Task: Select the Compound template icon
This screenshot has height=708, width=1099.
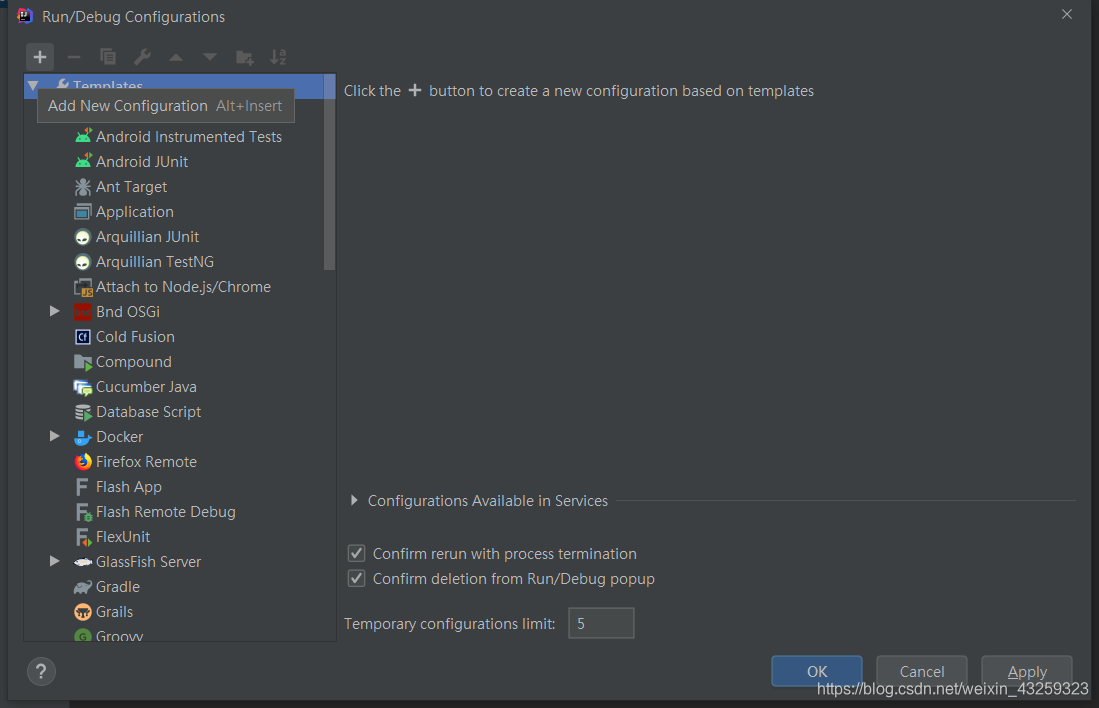Action: (x=83, y=362)
